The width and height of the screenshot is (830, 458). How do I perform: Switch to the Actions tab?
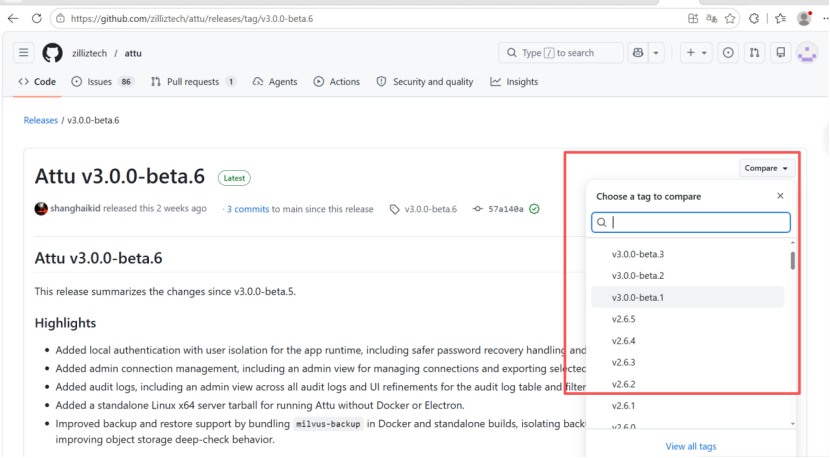(x=337, y=82)
